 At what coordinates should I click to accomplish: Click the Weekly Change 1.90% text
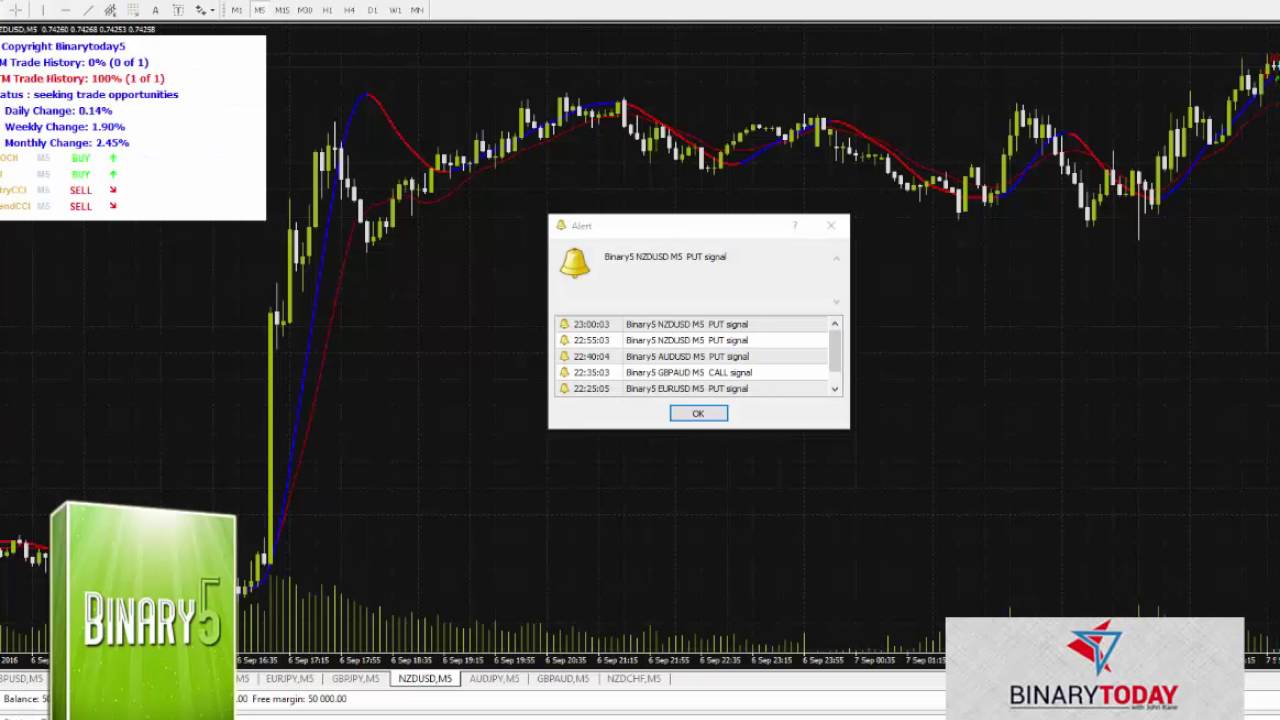[65, 127]
